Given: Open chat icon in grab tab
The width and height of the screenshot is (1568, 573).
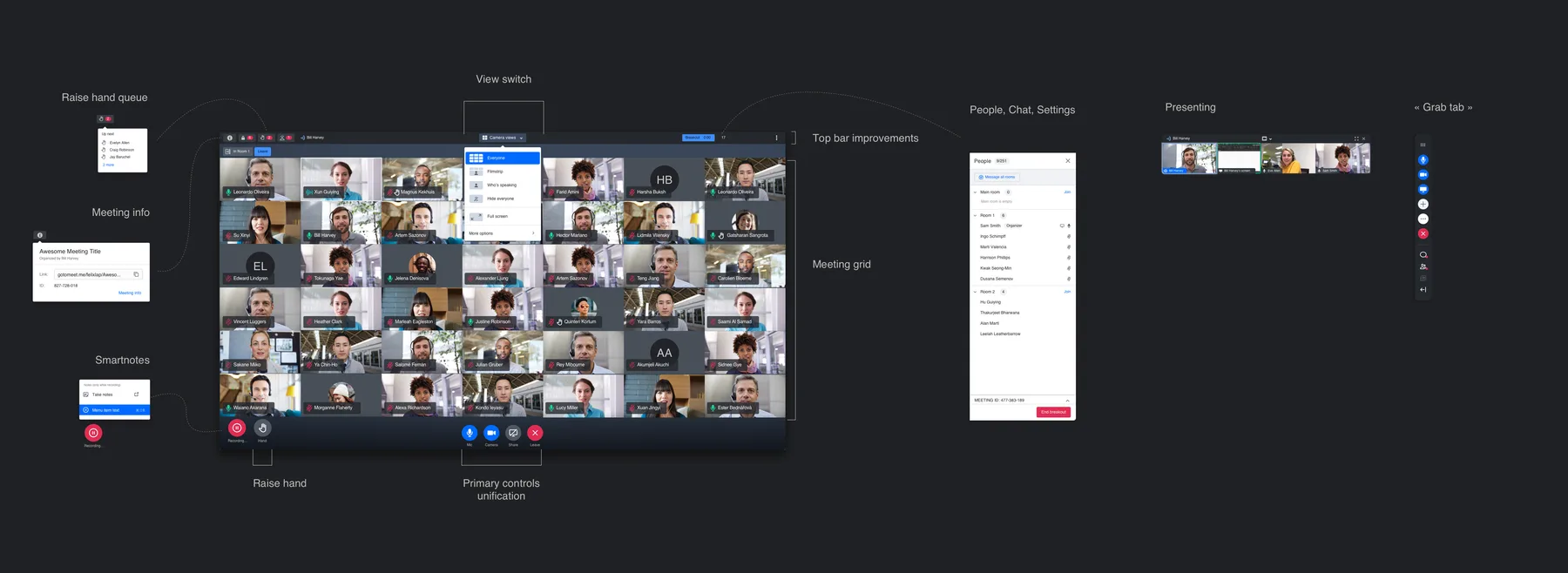Looking at the screenshot, I should click(1423, 255).
